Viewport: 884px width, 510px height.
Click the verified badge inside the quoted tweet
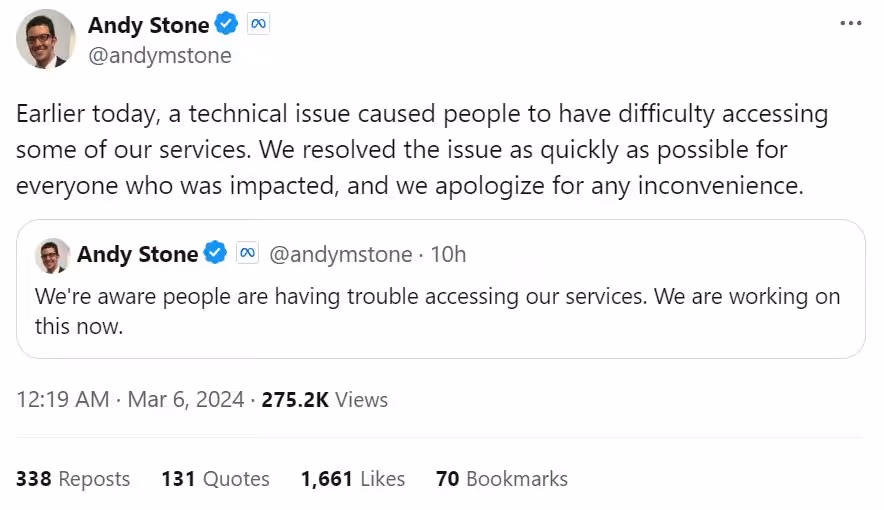[215, 254]
